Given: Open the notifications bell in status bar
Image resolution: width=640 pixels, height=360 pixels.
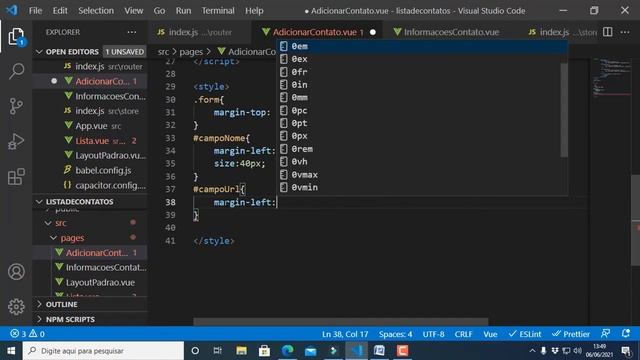Looking at the screenshot, I should click(625, 334).
